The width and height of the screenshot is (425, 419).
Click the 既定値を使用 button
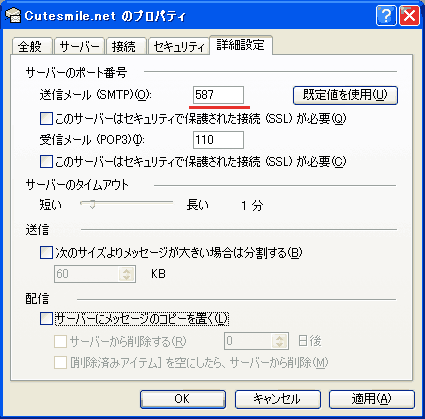(345, 95)
